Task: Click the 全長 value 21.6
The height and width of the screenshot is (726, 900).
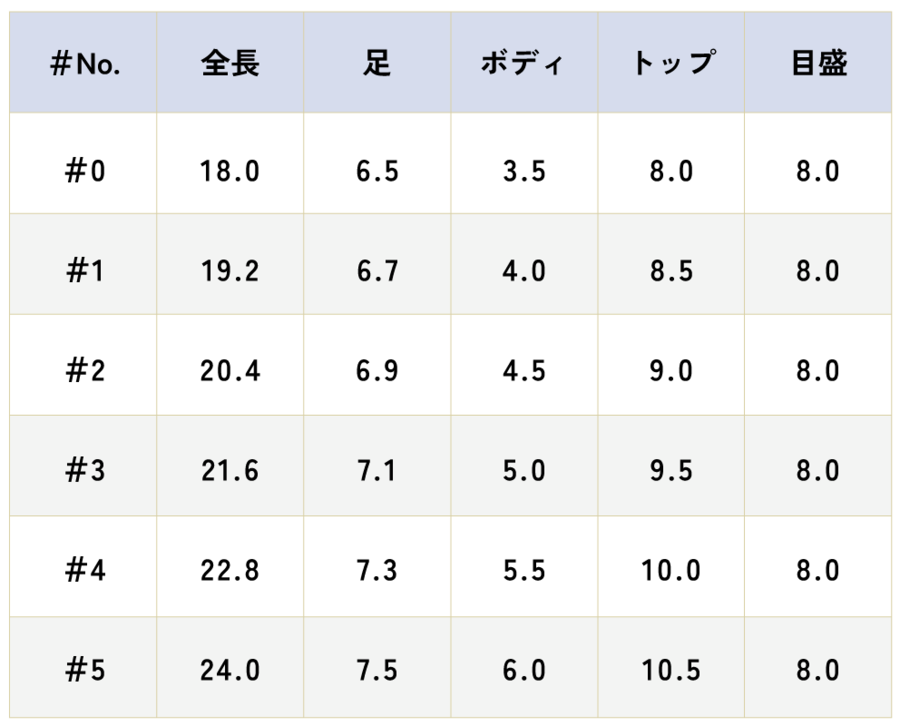Action: point(230,471)
